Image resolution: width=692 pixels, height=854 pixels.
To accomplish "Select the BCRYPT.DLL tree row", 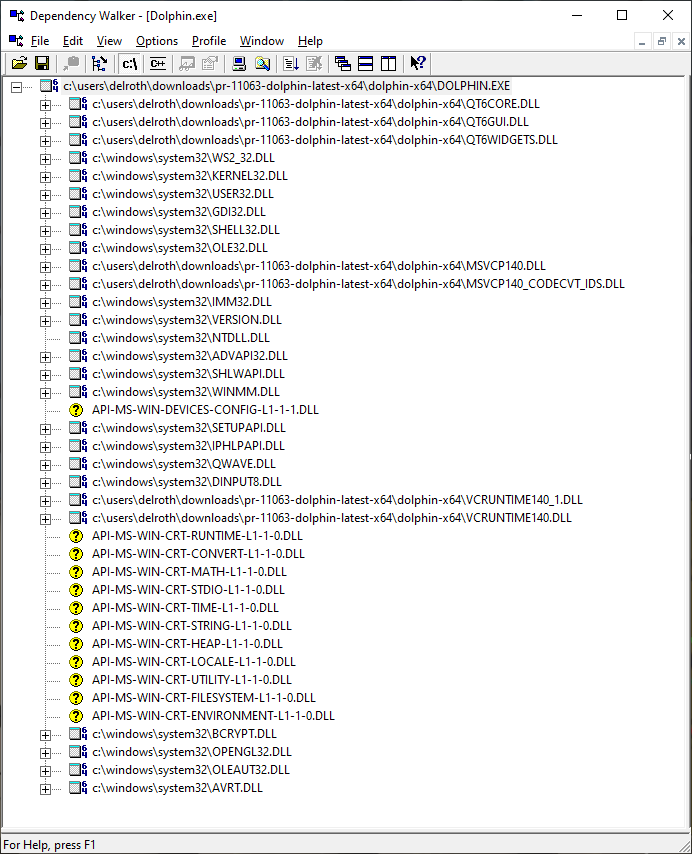I will click(184, 733).
